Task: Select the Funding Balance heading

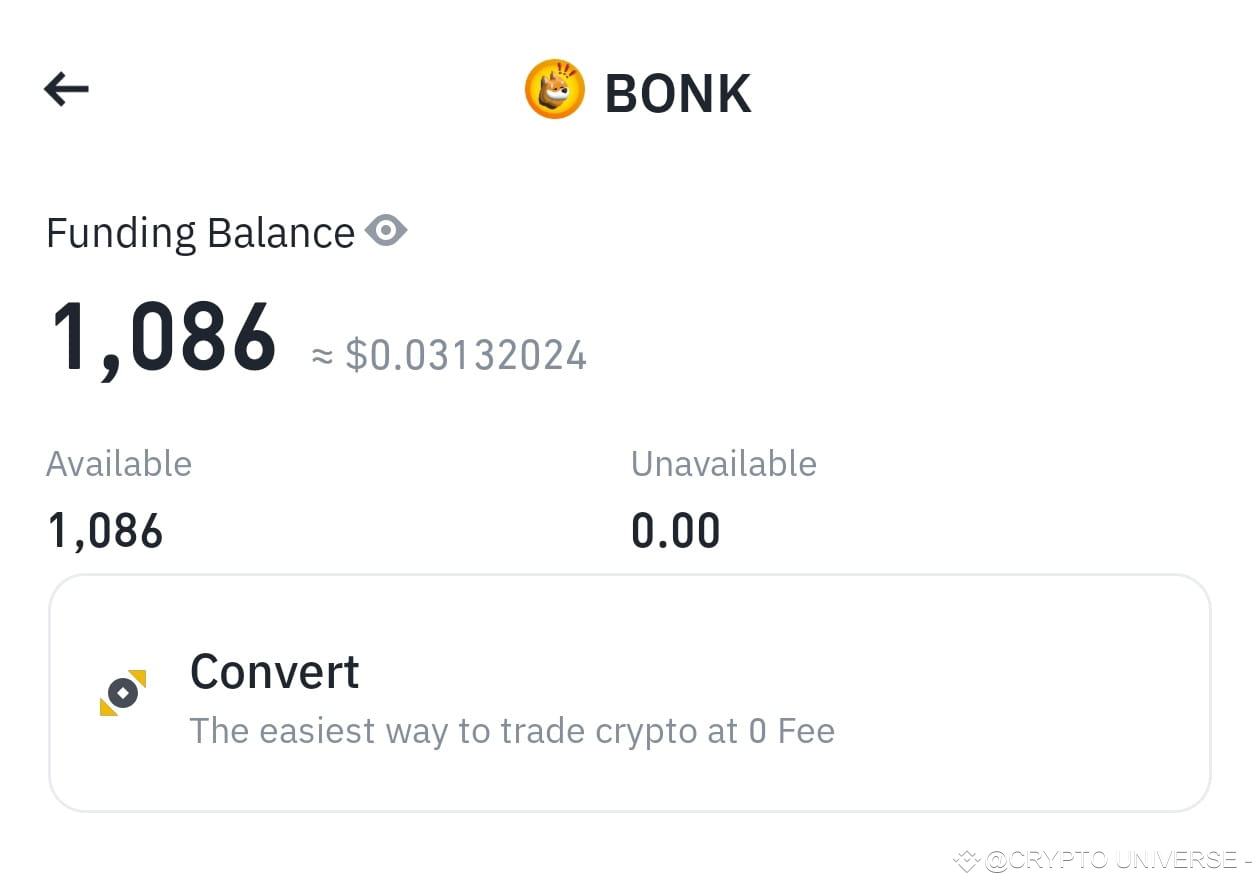Action: (199, 231)
